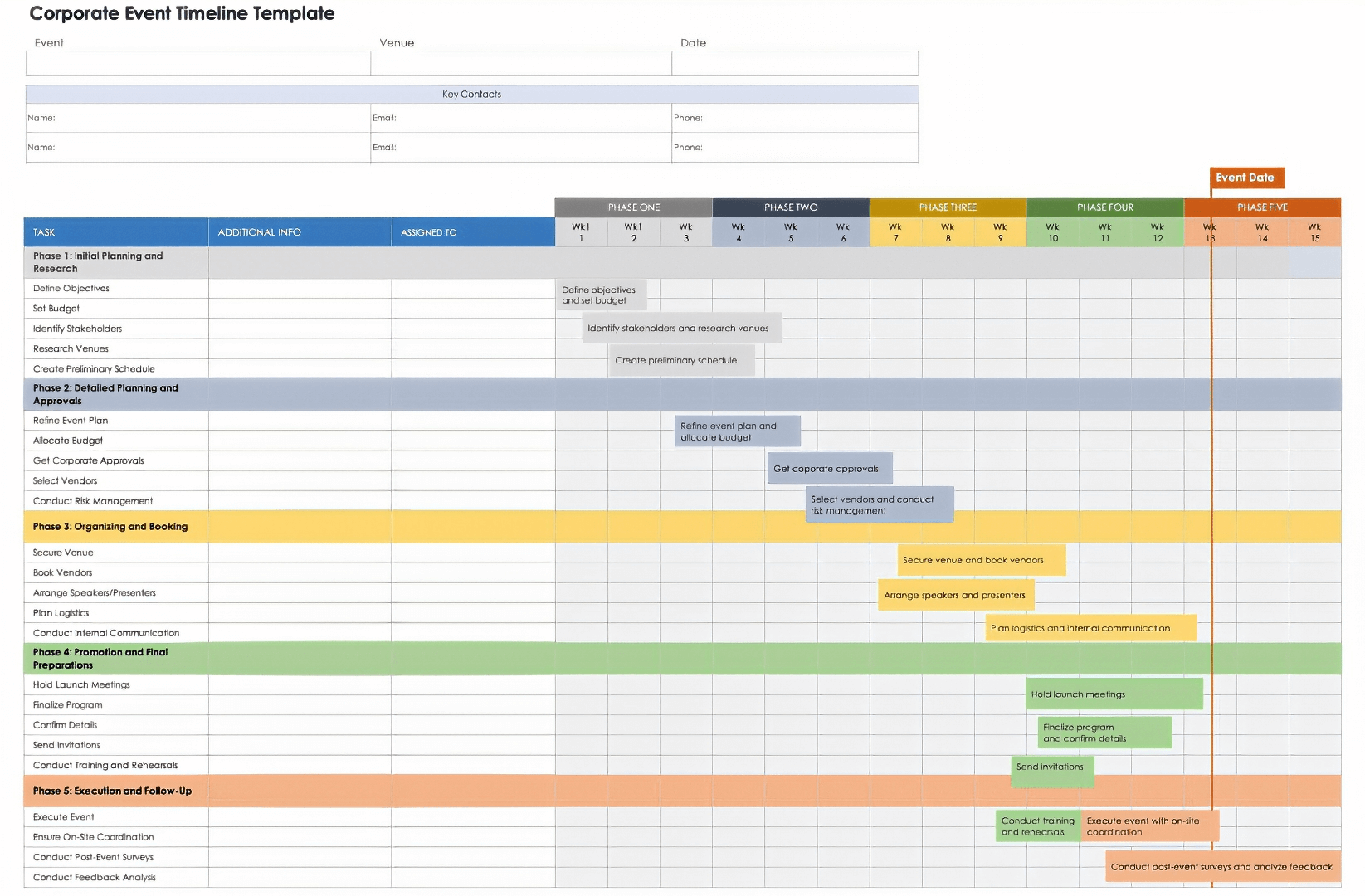
Task: Click the 'Hold Launch Meetings' task cell
Action: pos(116,685)
